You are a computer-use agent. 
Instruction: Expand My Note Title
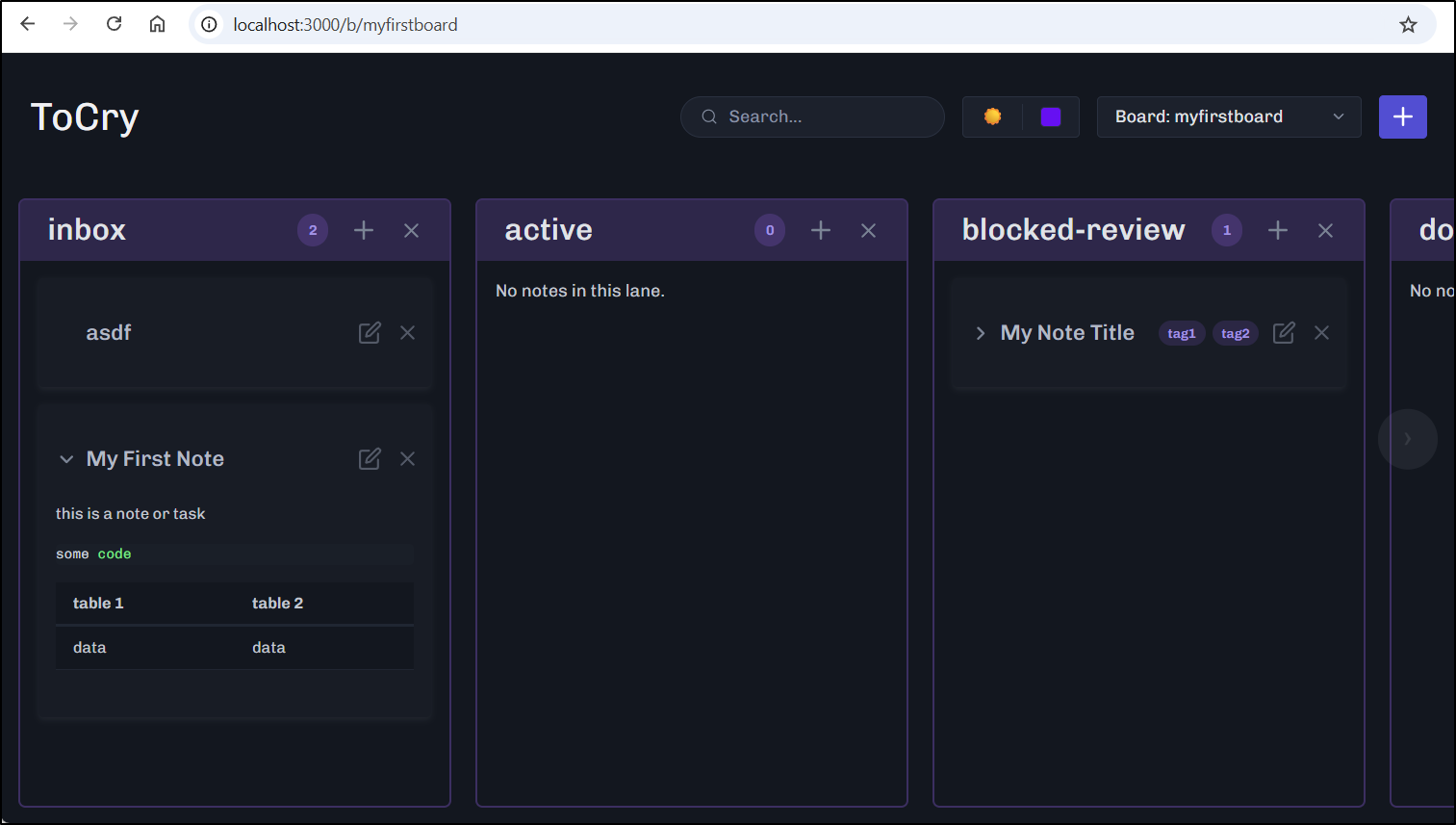pos(981,333)
